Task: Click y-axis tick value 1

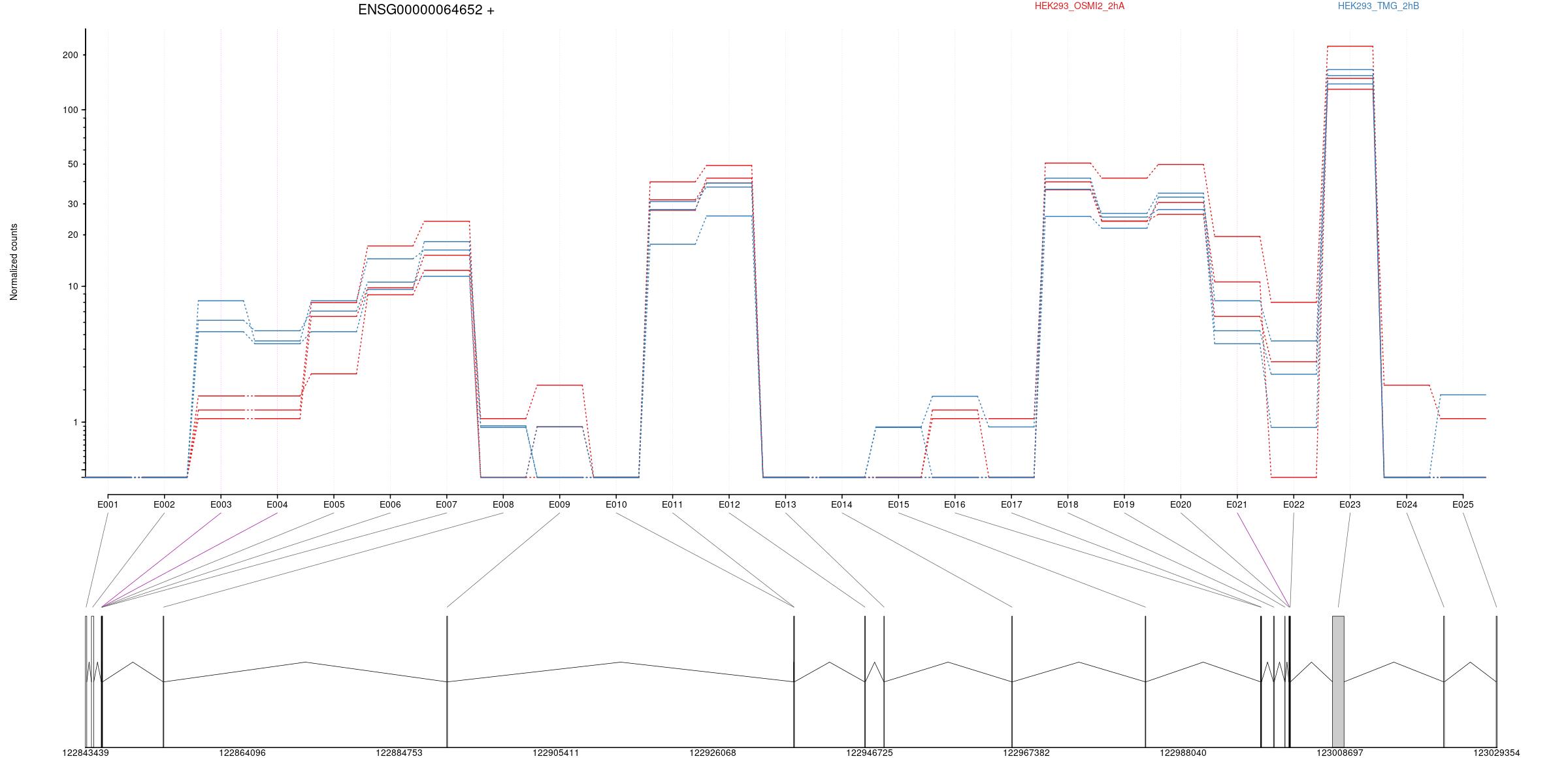Action: coord(76,422)
